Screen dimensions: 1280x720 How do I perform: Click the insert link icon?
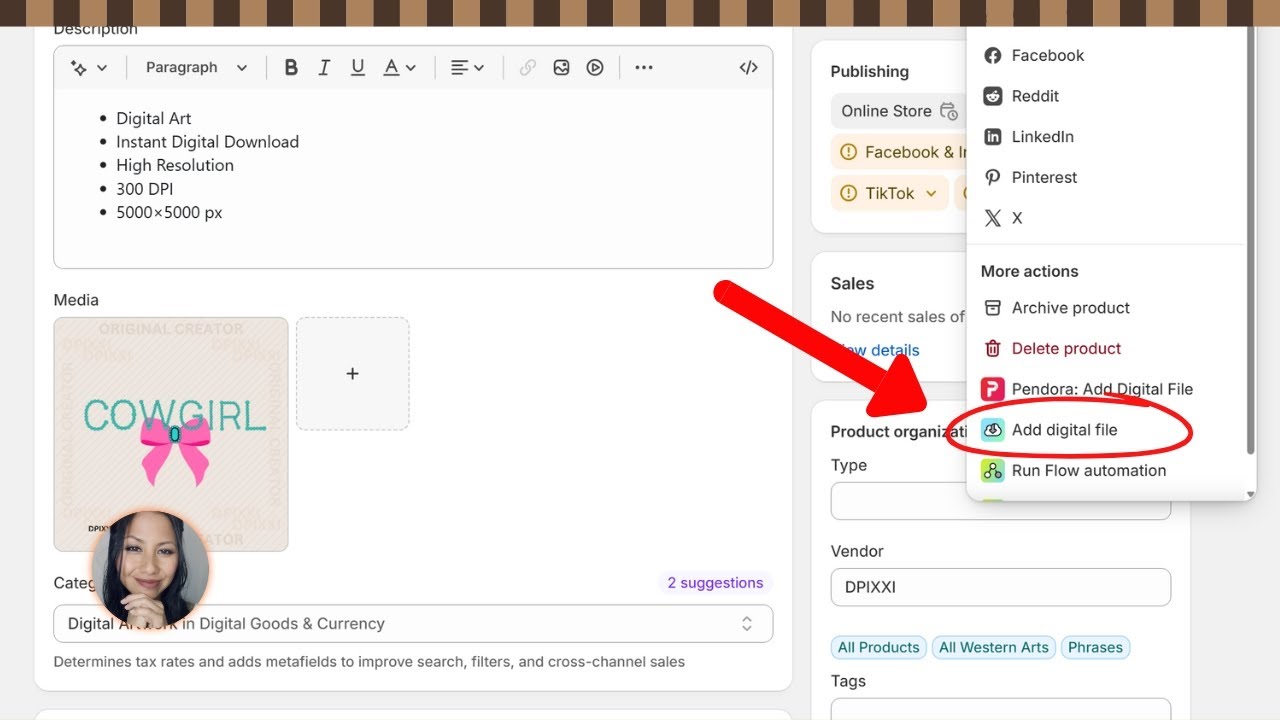(x=528, y=68)
